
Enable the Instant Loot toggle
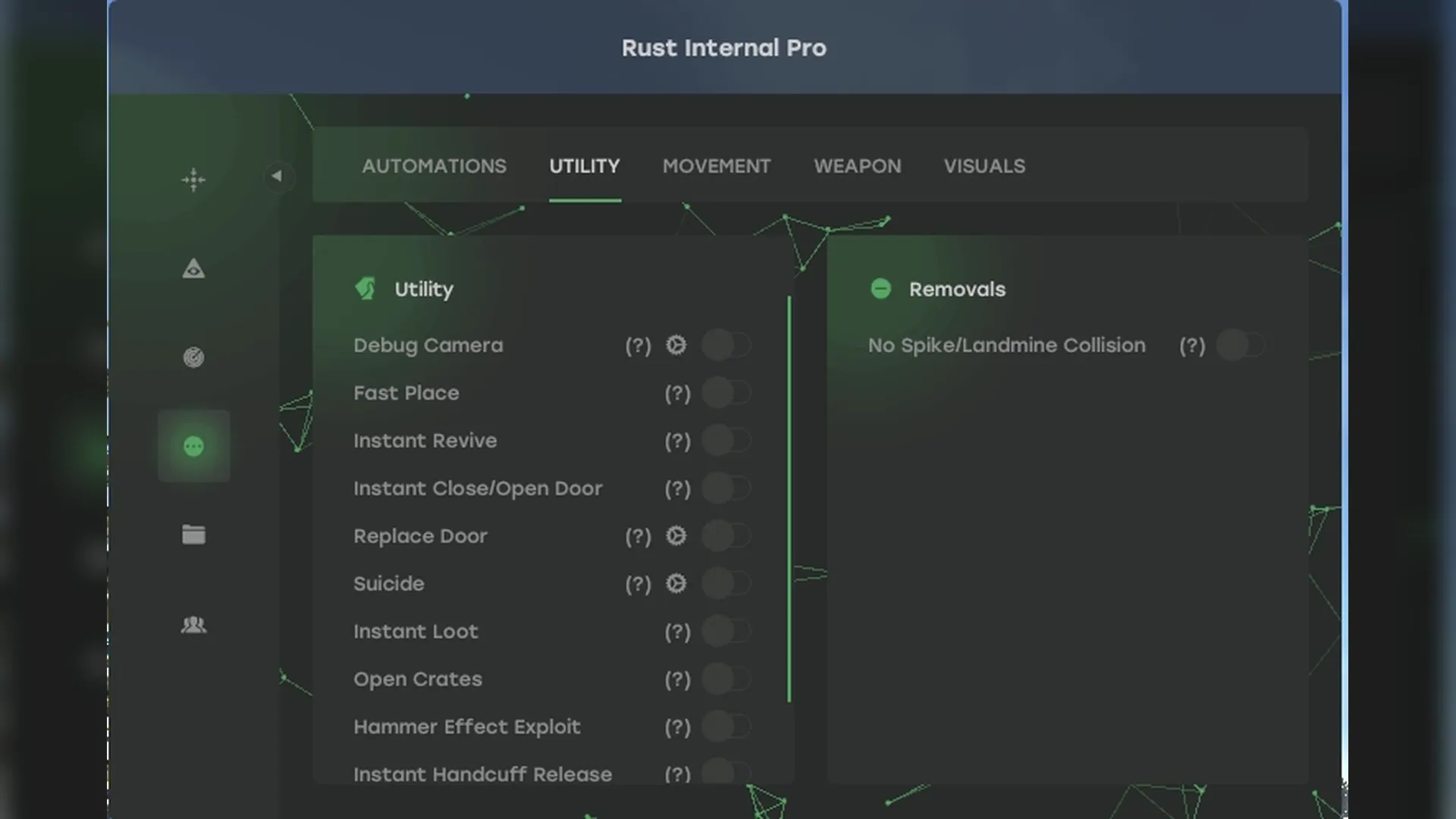click(726, 631)
